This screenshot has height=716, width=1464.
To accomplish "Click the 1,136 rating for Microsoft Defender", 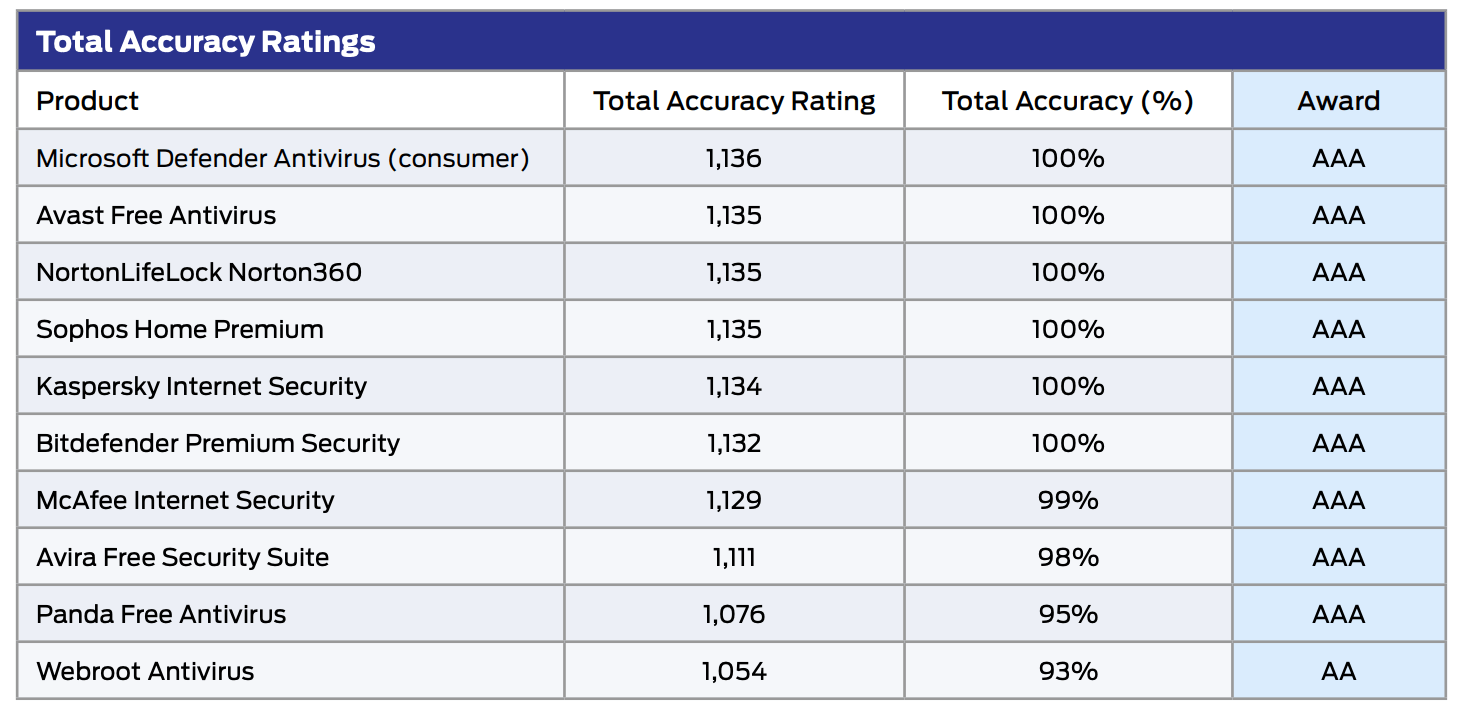I will (734, 158).
